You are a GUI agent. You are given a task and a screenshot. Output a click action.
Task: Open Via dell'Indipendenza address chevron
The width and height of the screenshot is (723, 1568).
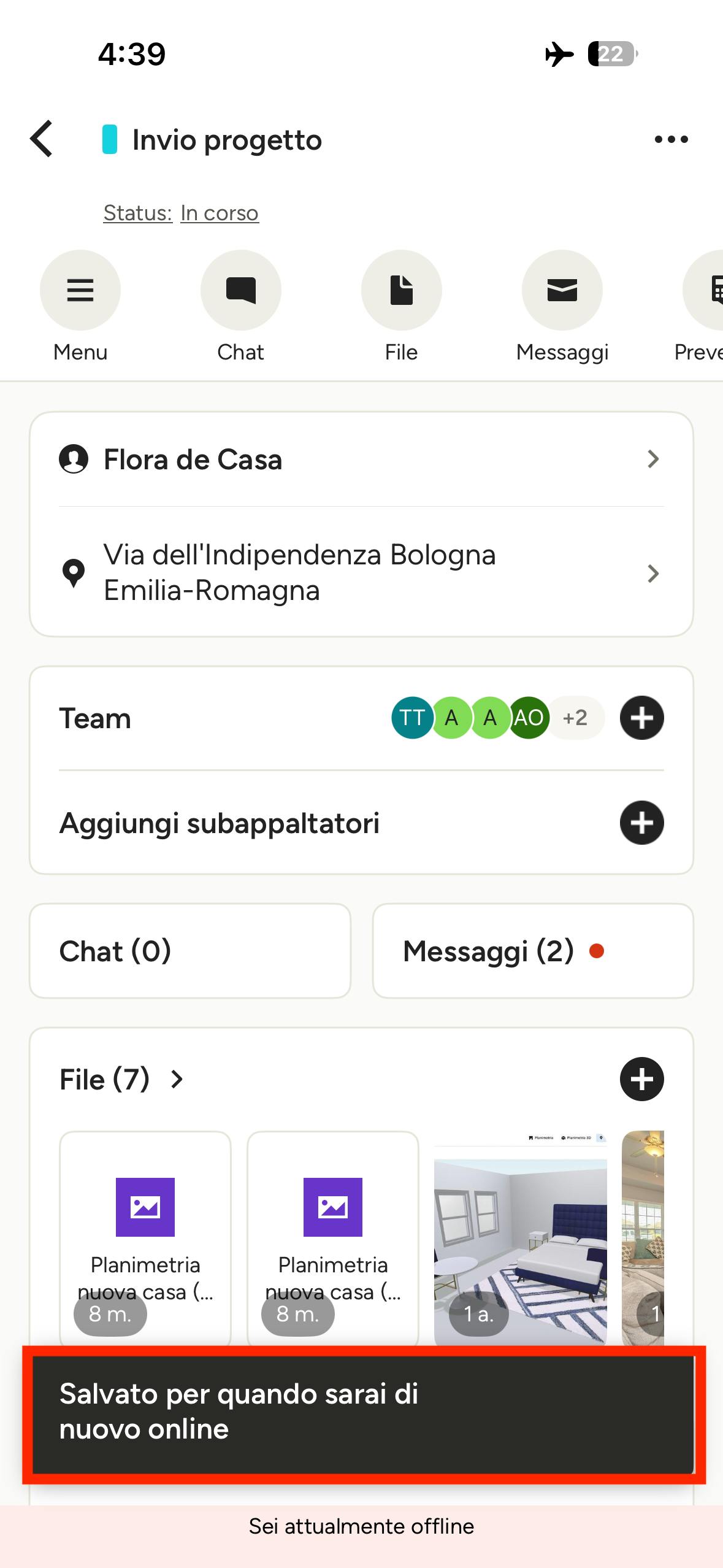click(x=653, y=573)
